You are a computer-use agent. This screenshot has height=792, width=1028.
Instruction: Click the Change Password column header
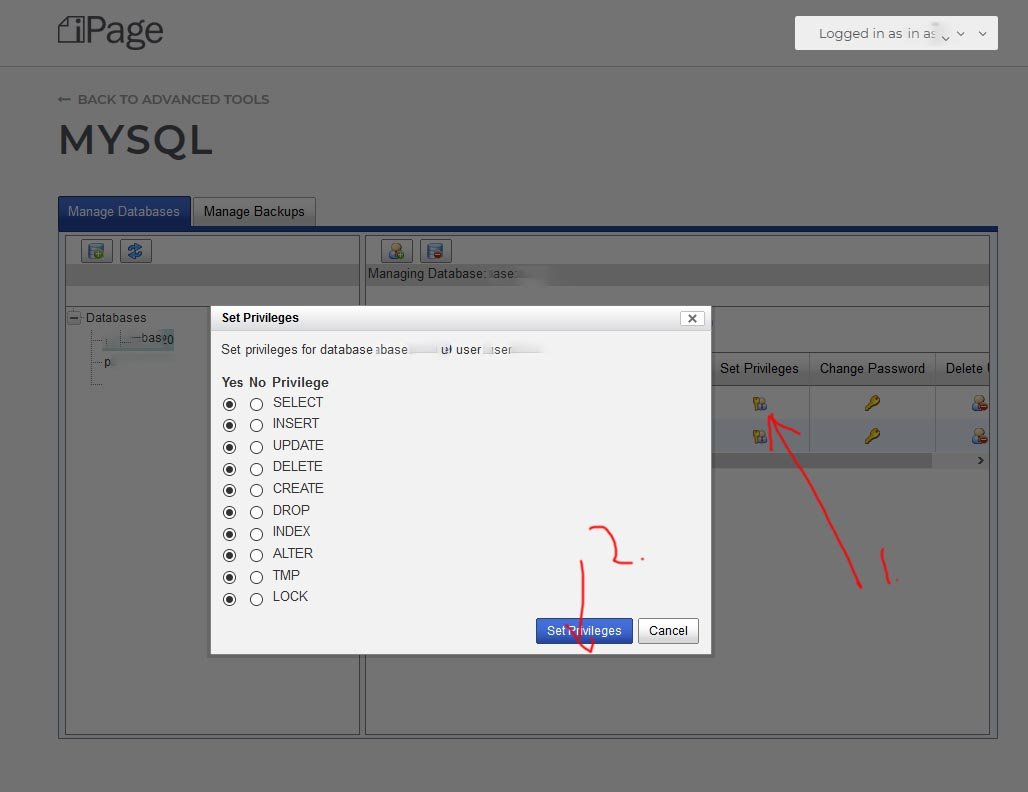872,368
